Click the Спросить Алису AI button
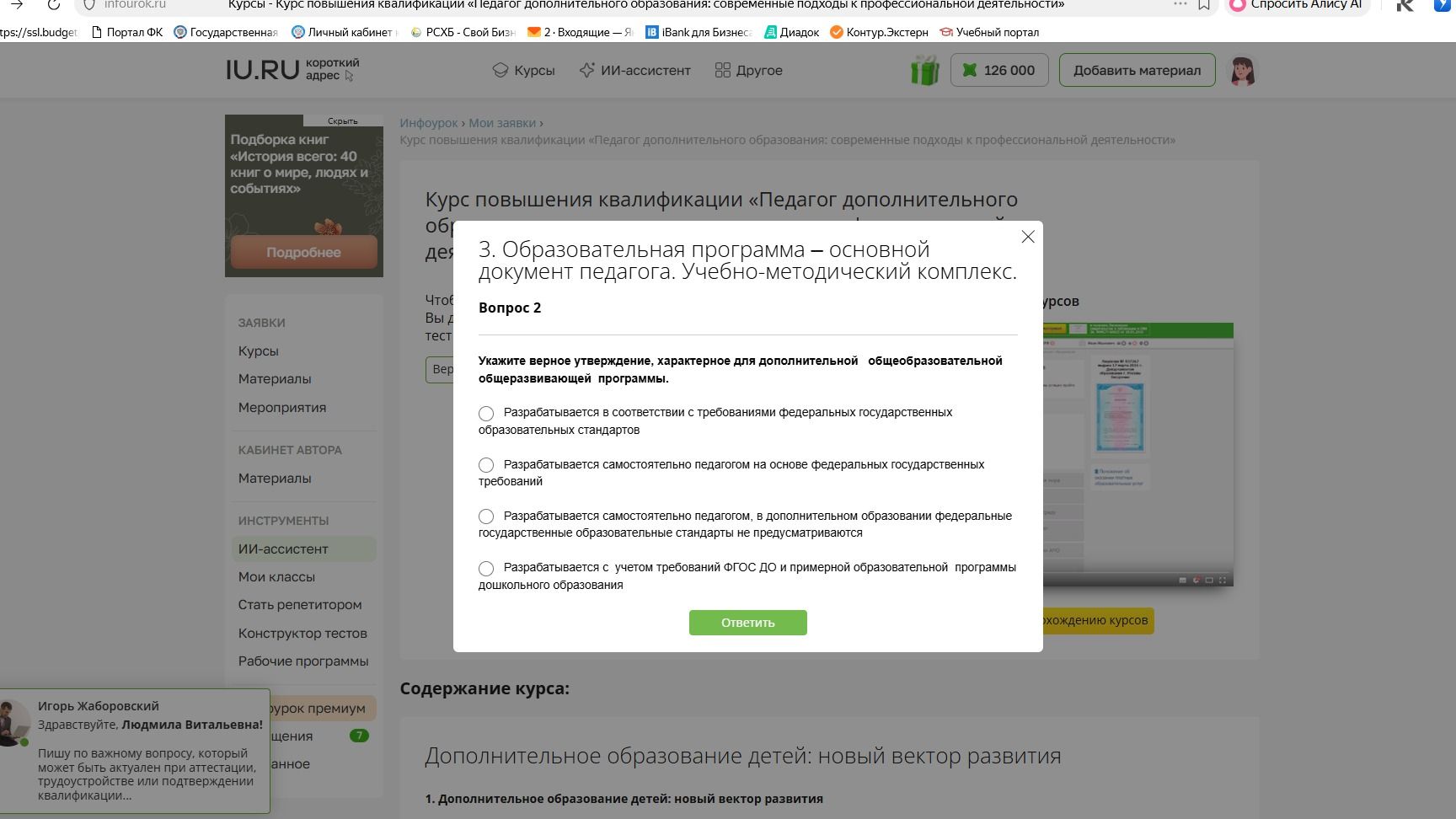 point(1297,4)
